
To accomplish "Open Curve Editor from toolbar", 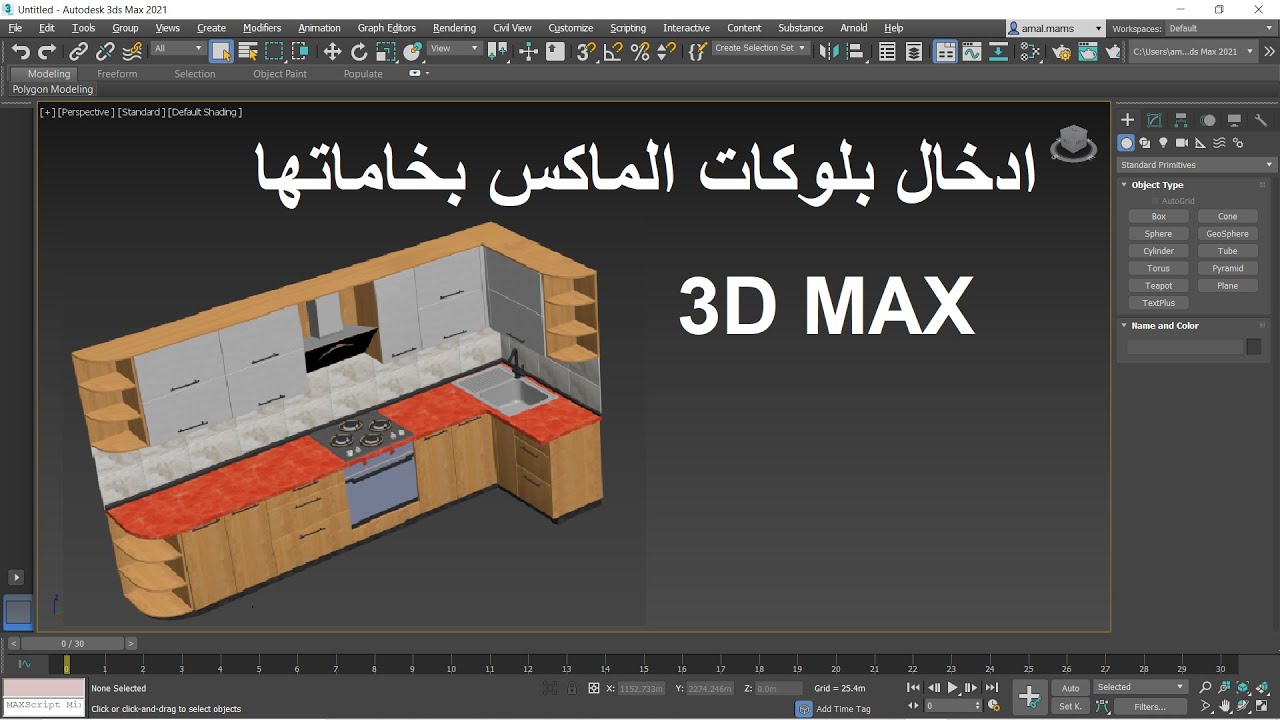I will 972,52.
